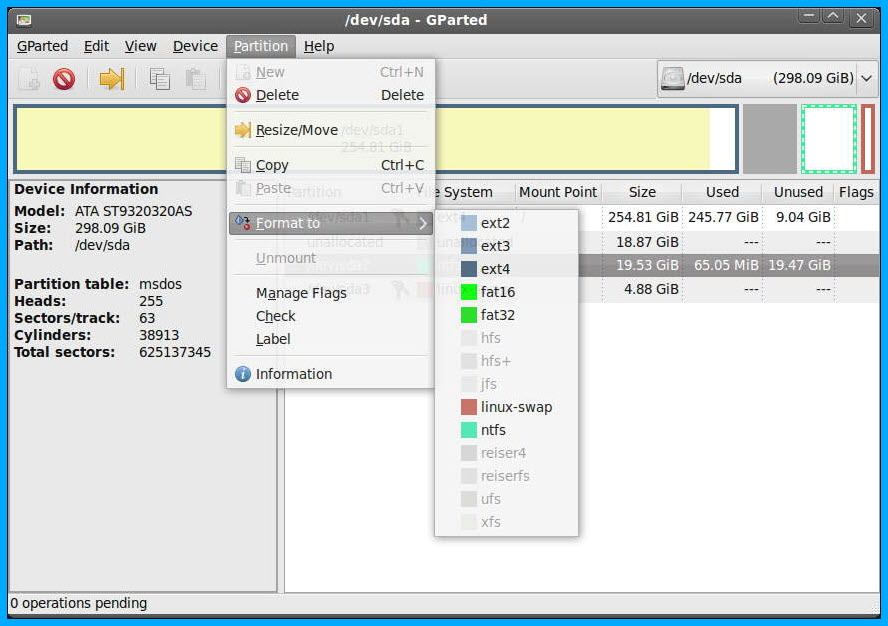Viewport: 888px width, 626px height.
Task: Click the 9.04 GiB unused value
Action: [x=803, y=217]
